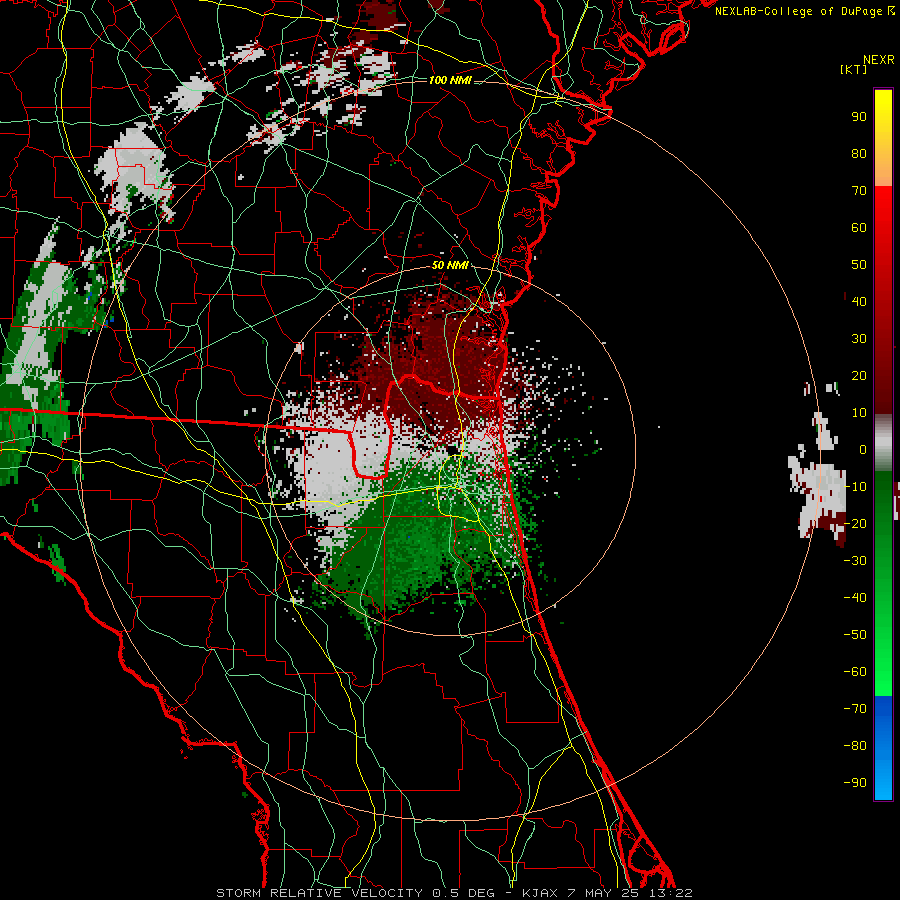Click the -40 scale value
Viewport: 900px width, 900px height.
pos(855,598)
